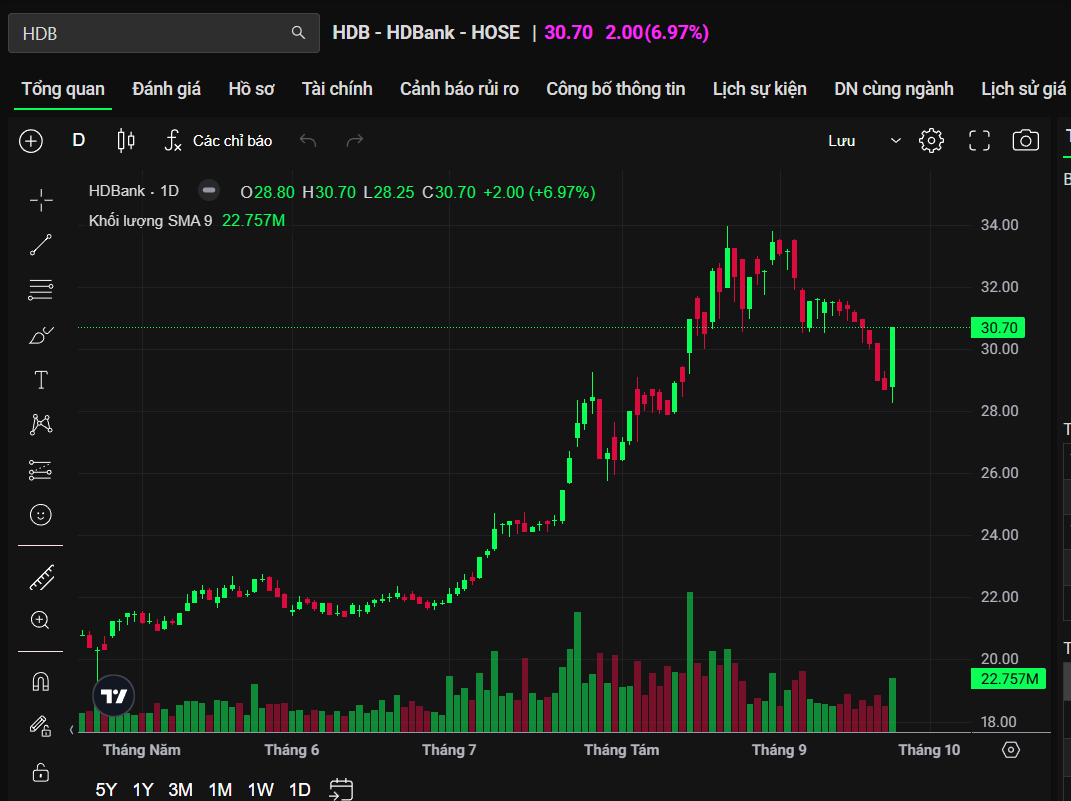
Task: Set chart range to 3M
Action: tap(180, 789)
